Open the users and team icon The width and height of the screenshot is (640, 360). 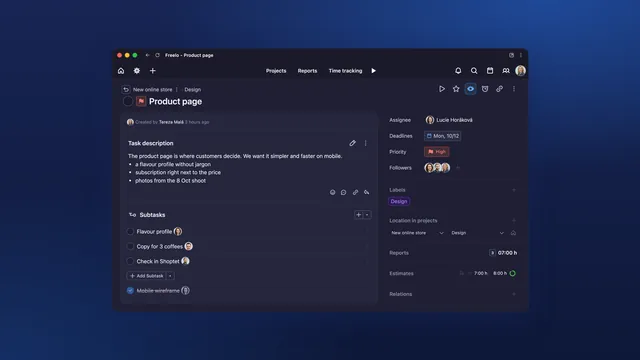tap(506, 71)
